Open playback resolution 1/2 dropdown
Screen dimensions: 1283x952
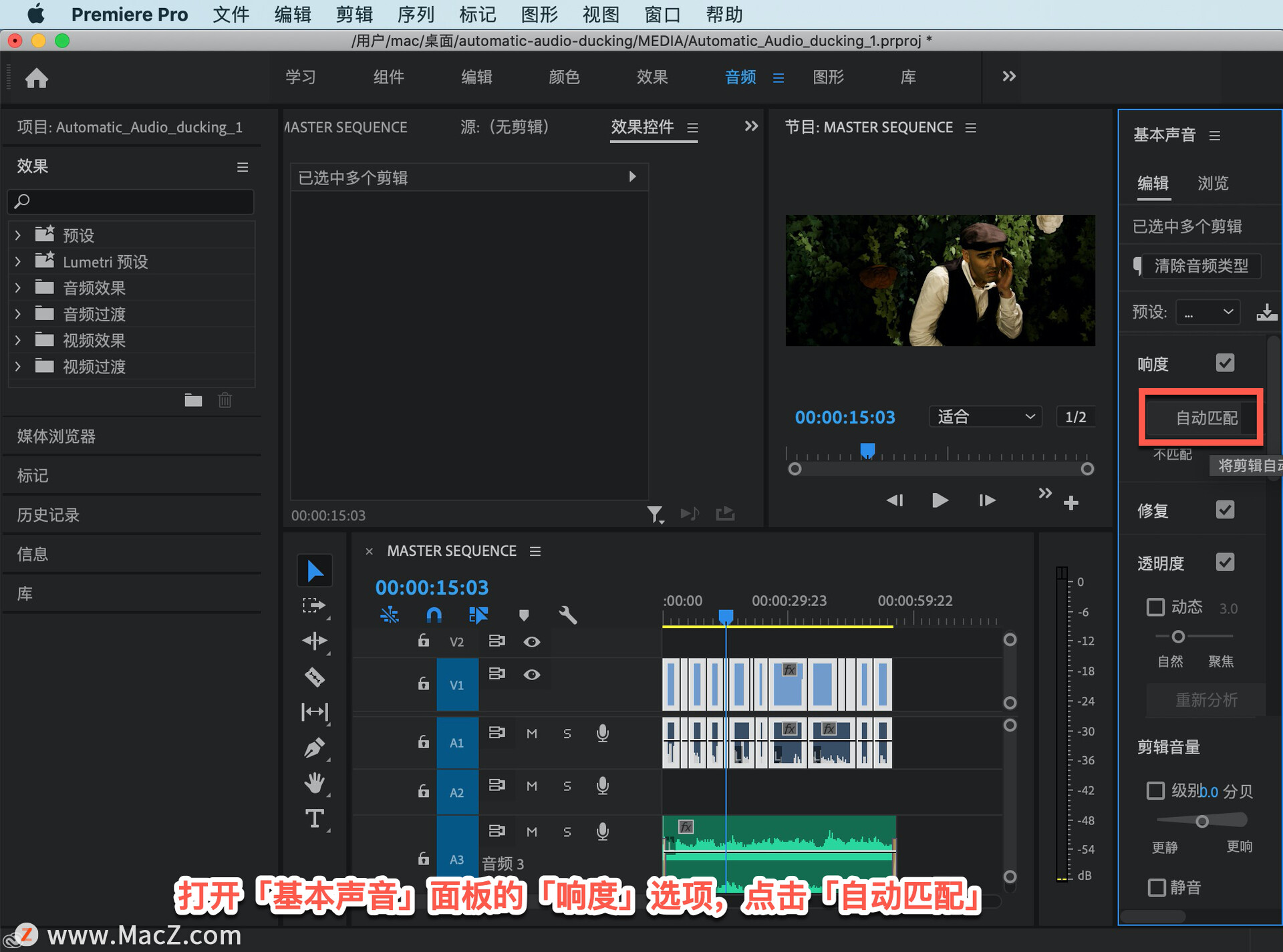1075,417
